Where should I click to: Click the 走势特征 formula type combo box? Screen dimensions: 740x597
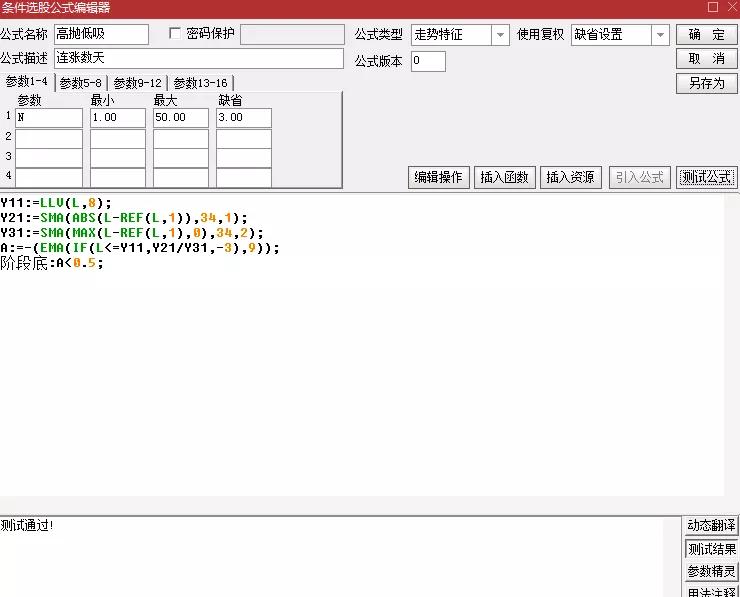(x=460, y=35)
